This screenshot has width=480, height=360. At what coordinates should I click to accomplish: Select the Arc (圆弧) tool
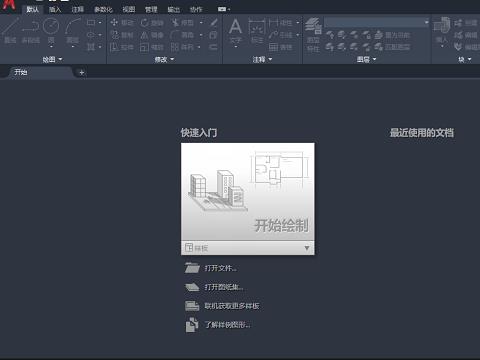(x=73, y=31)
